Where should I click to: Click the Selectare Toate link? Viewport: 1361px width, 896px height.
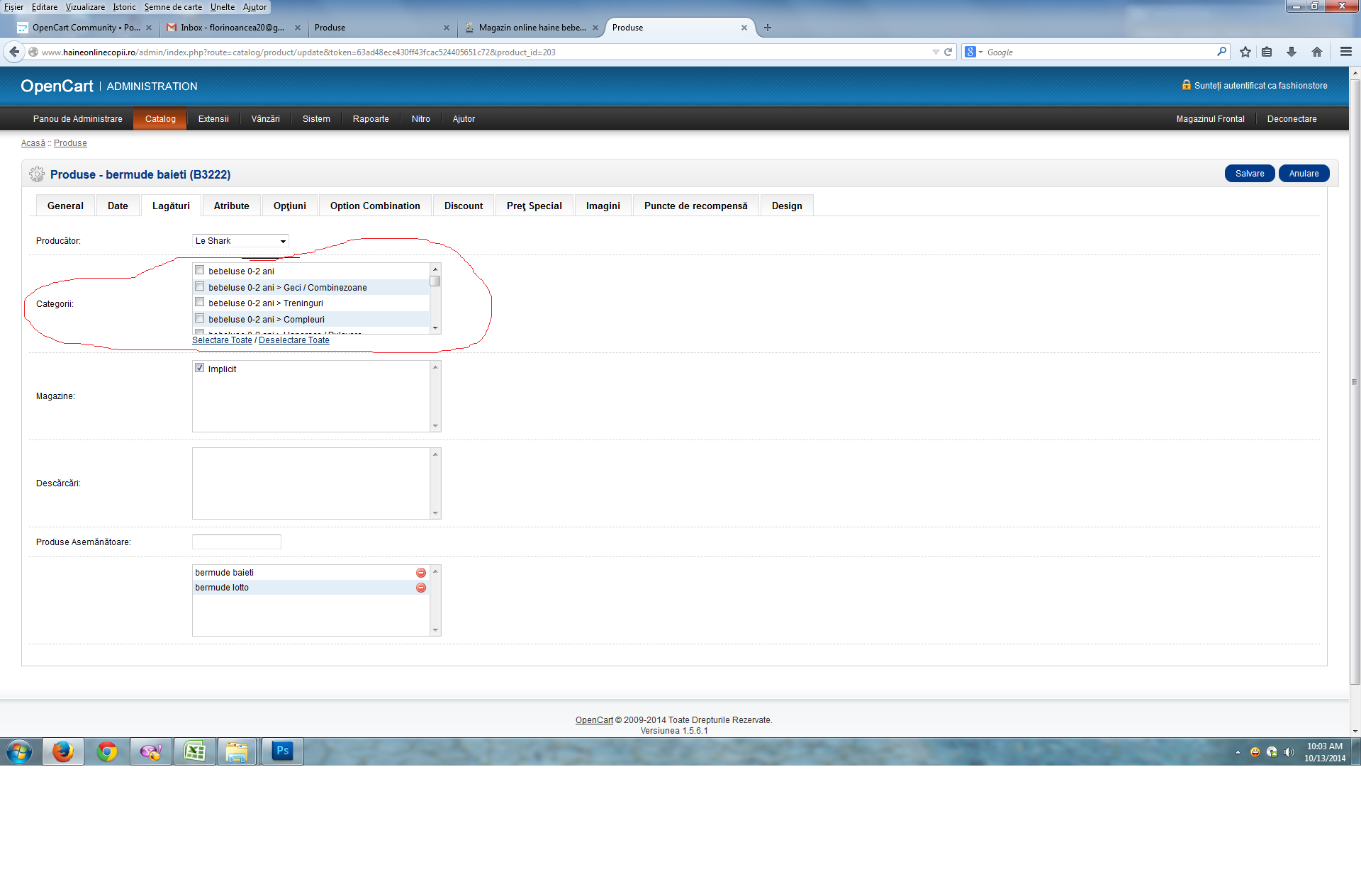(222, 340)
